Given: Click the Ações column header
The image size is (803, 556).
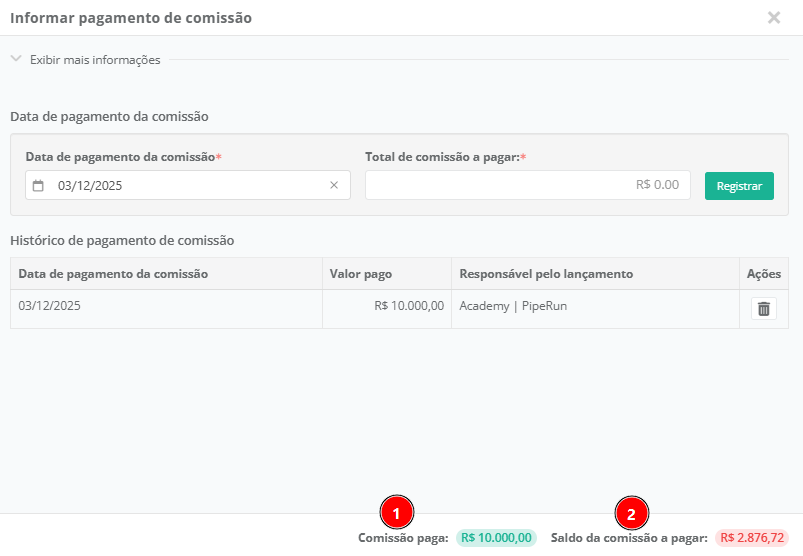Looking at the screenshot, I should click(763, 274).
